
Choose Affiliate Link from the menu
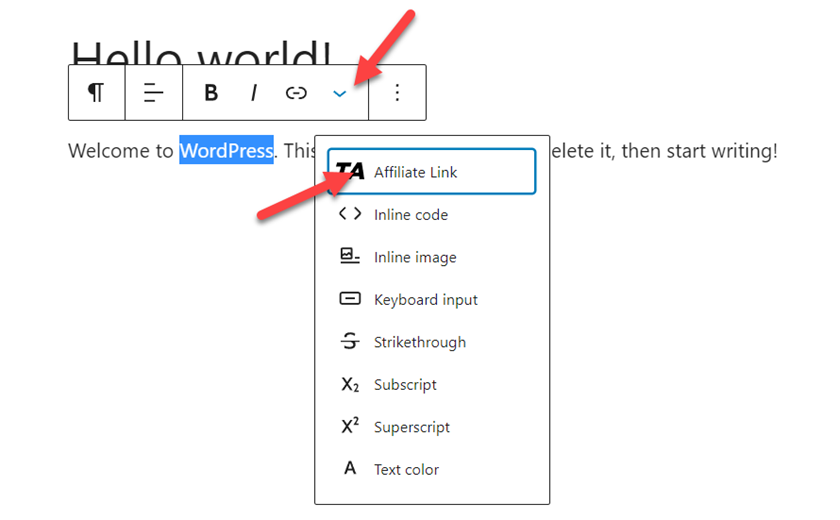tap(432, 172)
